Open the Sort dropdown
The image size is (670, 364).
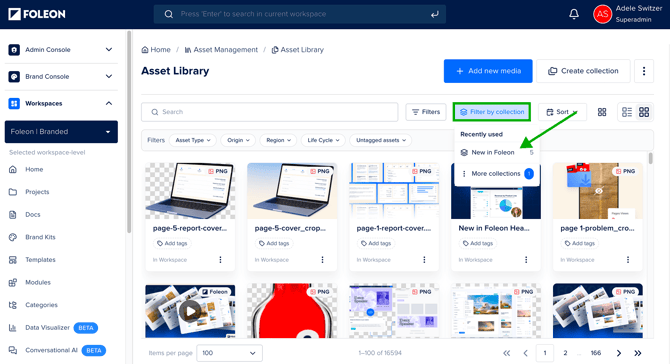pyautogui.click(x=562, y=112)
